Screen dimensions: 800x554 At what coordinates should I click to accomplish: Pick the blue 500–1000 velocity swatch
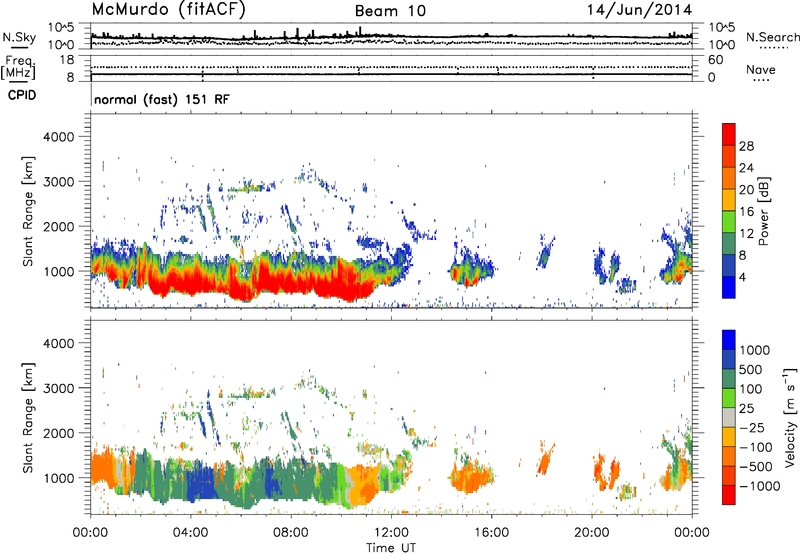(x=729, y=360)
